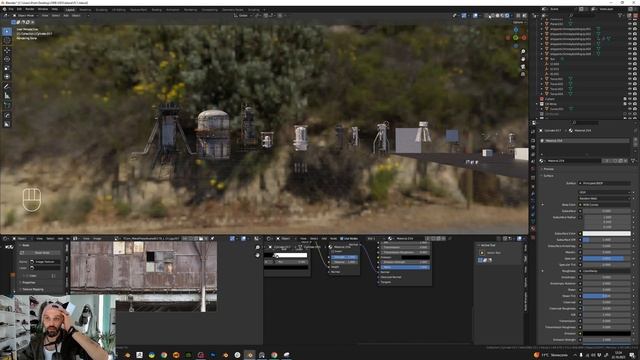Select the 3D Cursor tool

[x=7, y=40]
